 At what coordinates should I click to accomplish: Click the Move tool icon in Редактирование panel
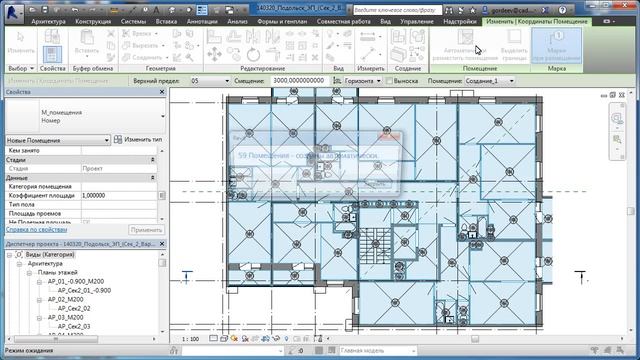pos(215,54)
